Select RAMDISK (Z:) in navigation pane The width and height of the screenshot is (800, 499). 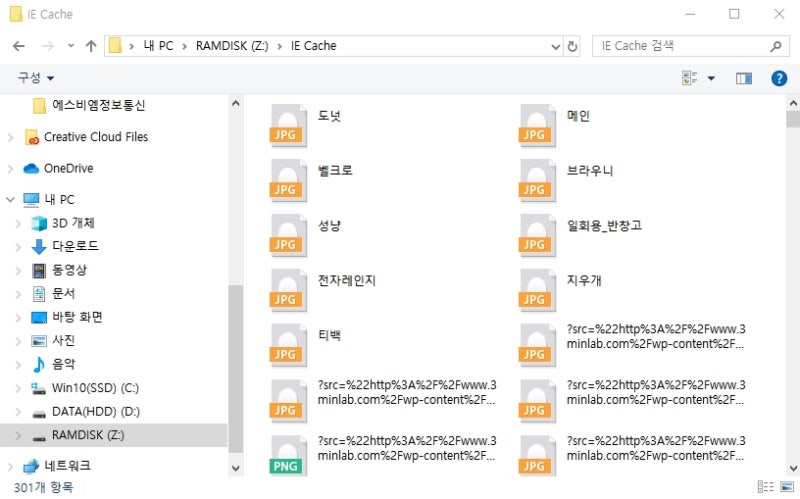tap(88, 435)
